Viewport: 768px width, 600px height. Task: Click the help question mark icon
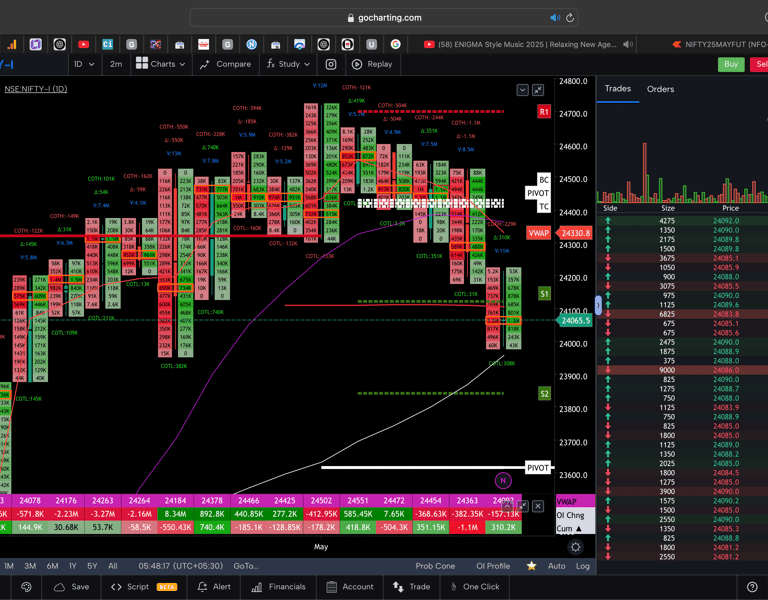(x=752, y=587)
